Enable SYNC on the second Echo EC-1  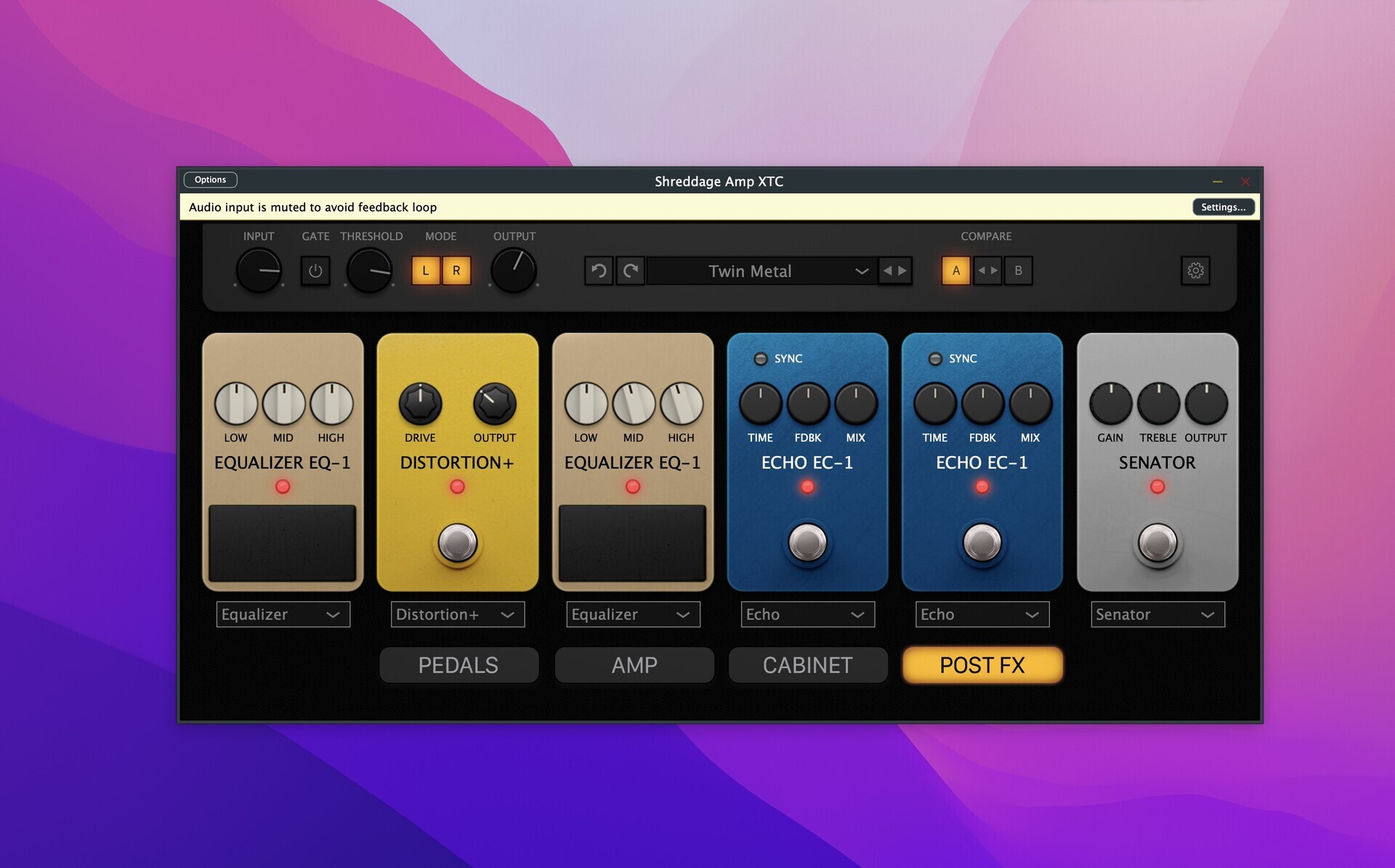935,359
